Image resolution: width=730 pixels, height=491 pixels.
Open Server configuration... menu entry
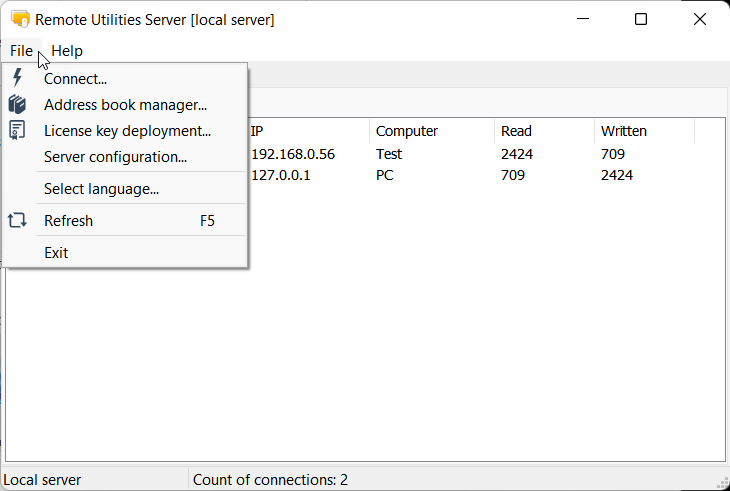(115, 157)
